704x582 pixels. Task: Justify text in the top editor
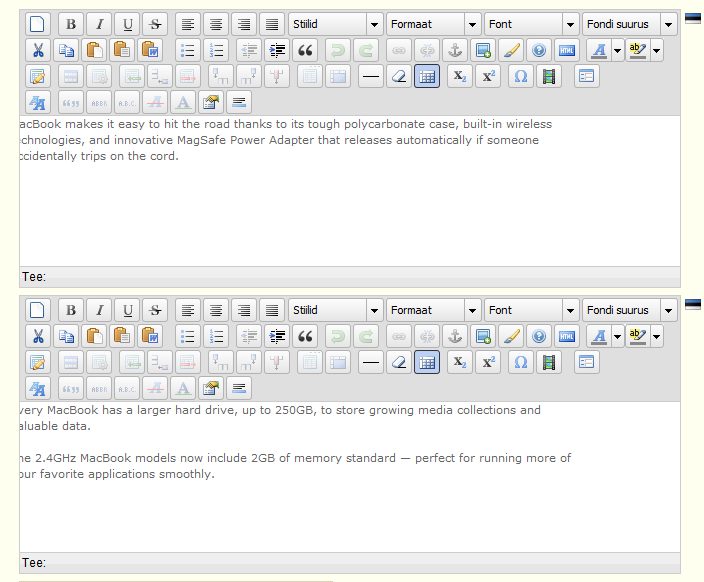point(272,24)
